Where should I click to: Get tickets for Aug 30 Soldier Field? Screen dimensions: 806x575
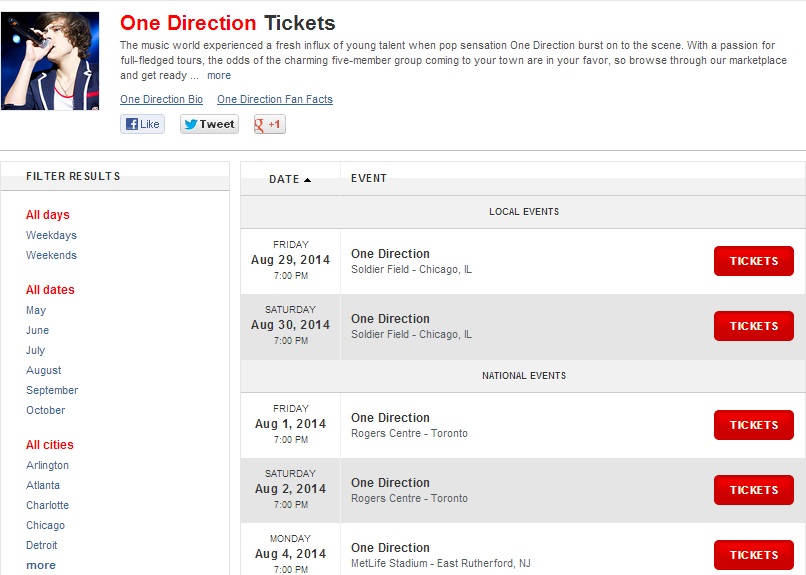click(753, 326)
